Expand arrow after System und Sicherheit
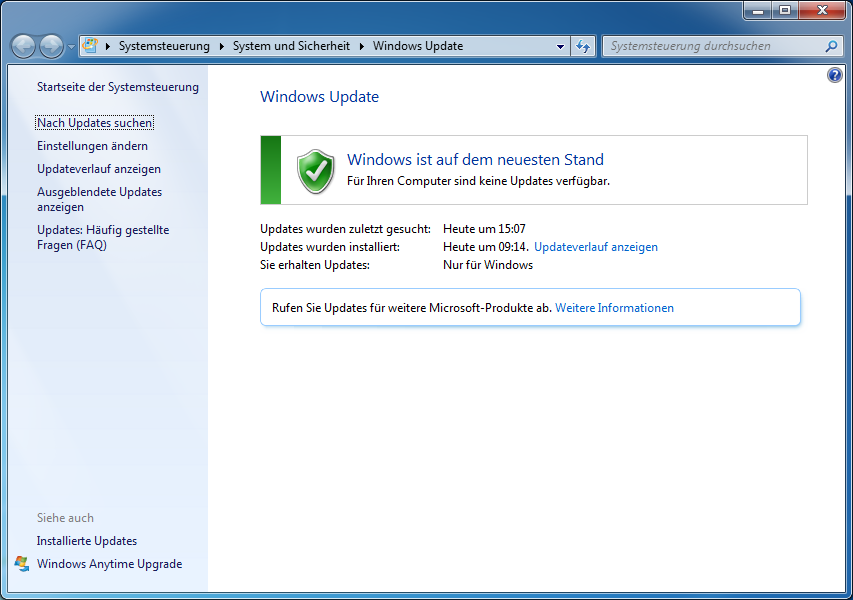Screen dimensions: 853x600 pos(362,46)
